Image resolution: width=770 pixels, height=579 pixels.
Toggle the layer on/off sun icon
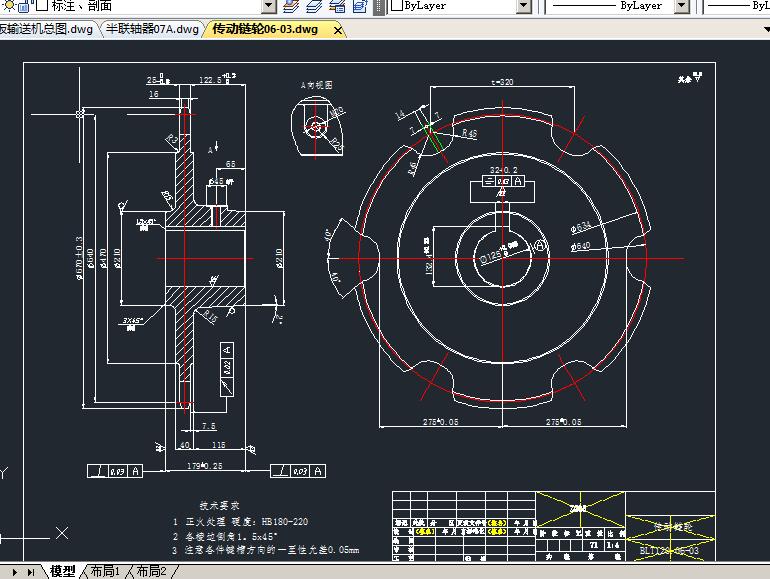pos(9,5)
